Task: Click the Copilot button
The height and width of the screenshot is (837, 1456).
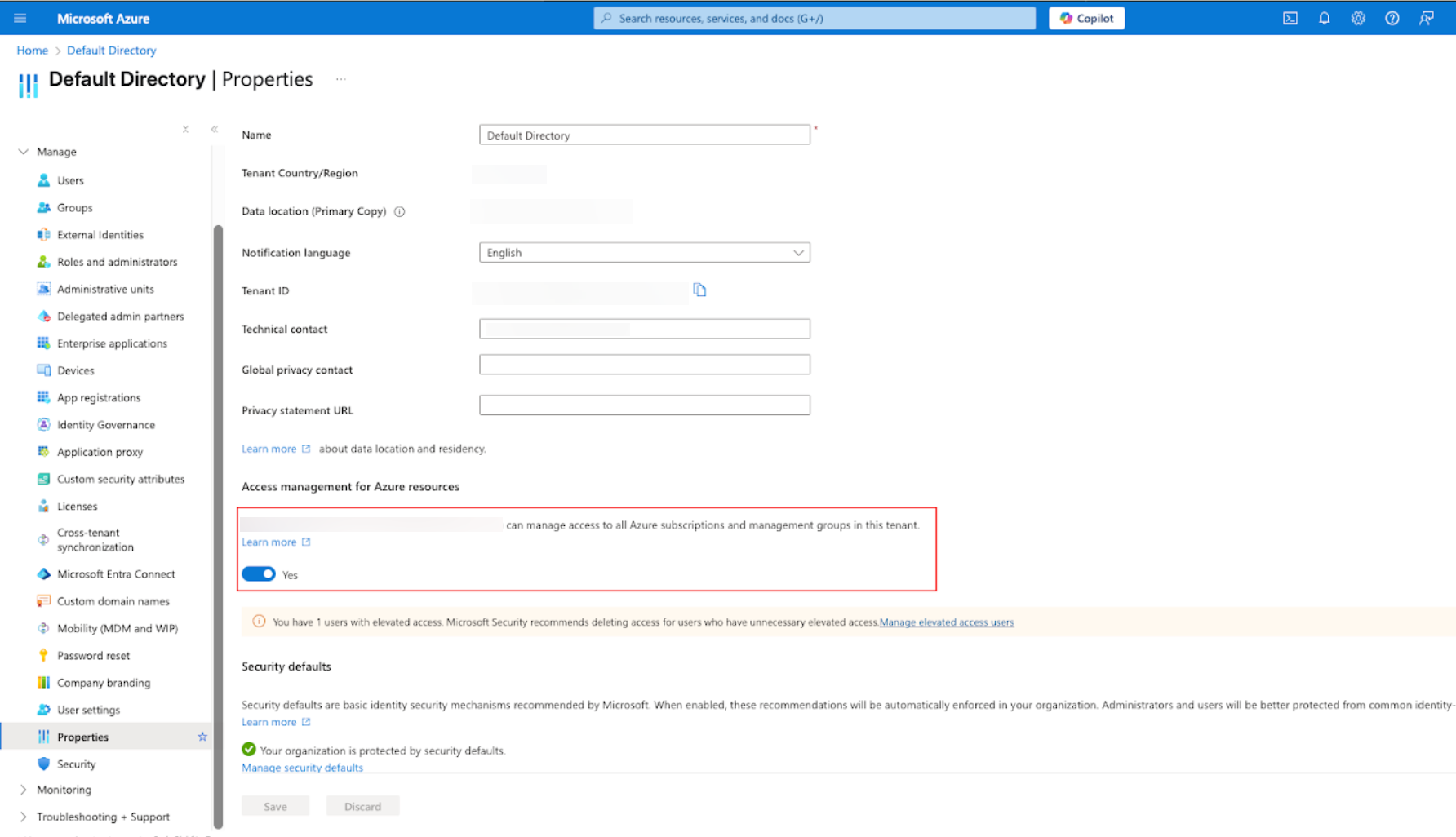Action: [1086, 18]
